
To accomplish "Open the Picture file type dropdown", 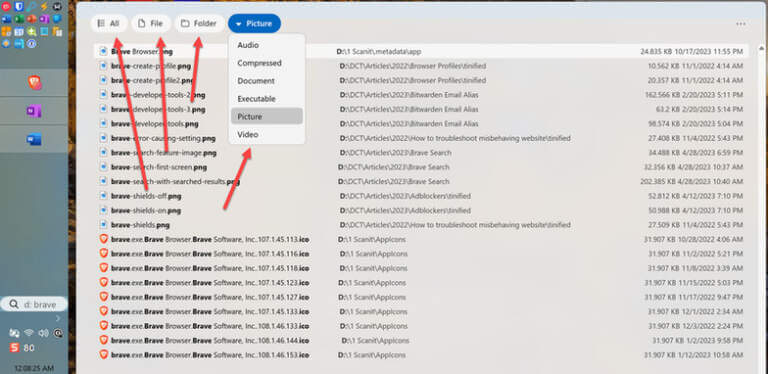I will tap(254, 23).
